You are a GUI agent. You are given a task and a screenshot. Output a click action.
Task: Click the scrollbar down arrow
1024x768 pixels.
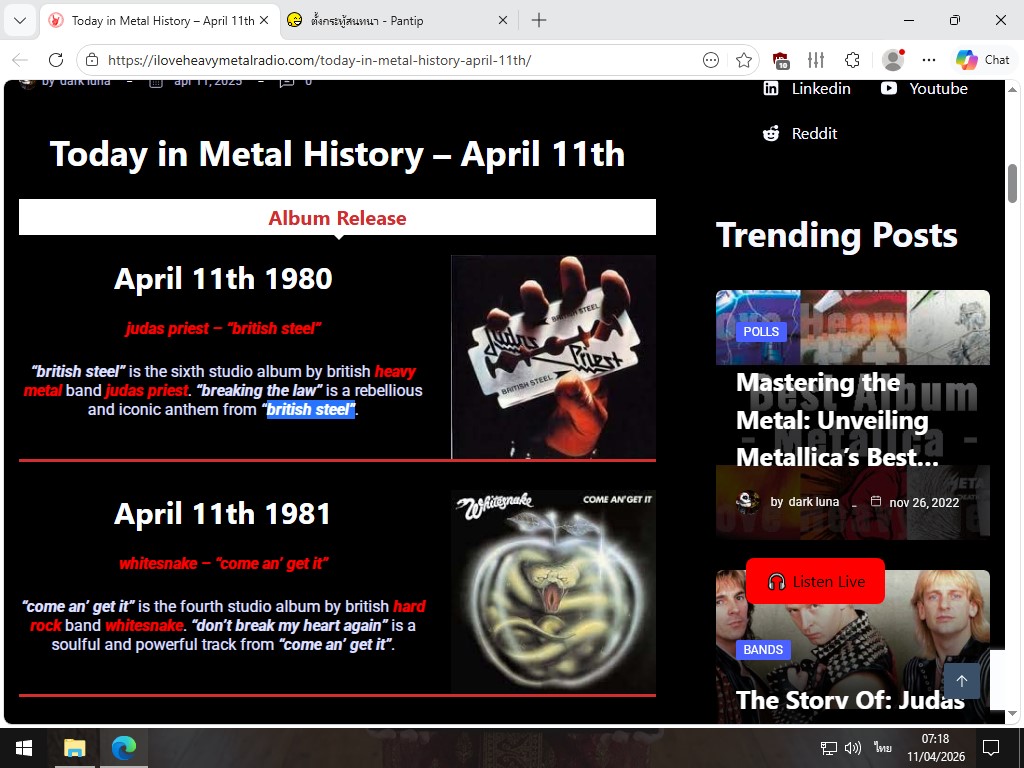1012,714
